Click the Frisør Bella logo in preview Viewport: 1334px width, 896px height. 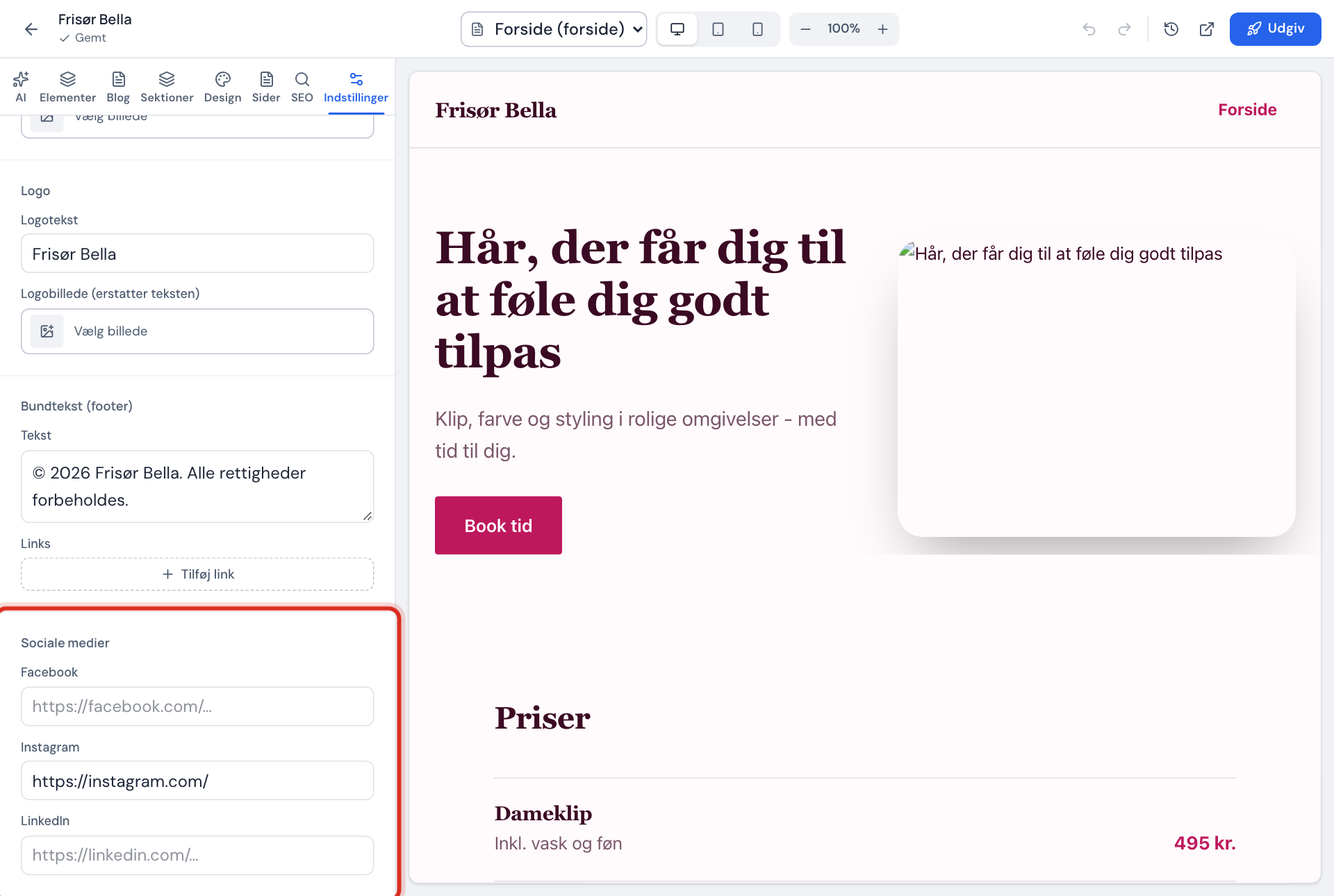(495, 110)
